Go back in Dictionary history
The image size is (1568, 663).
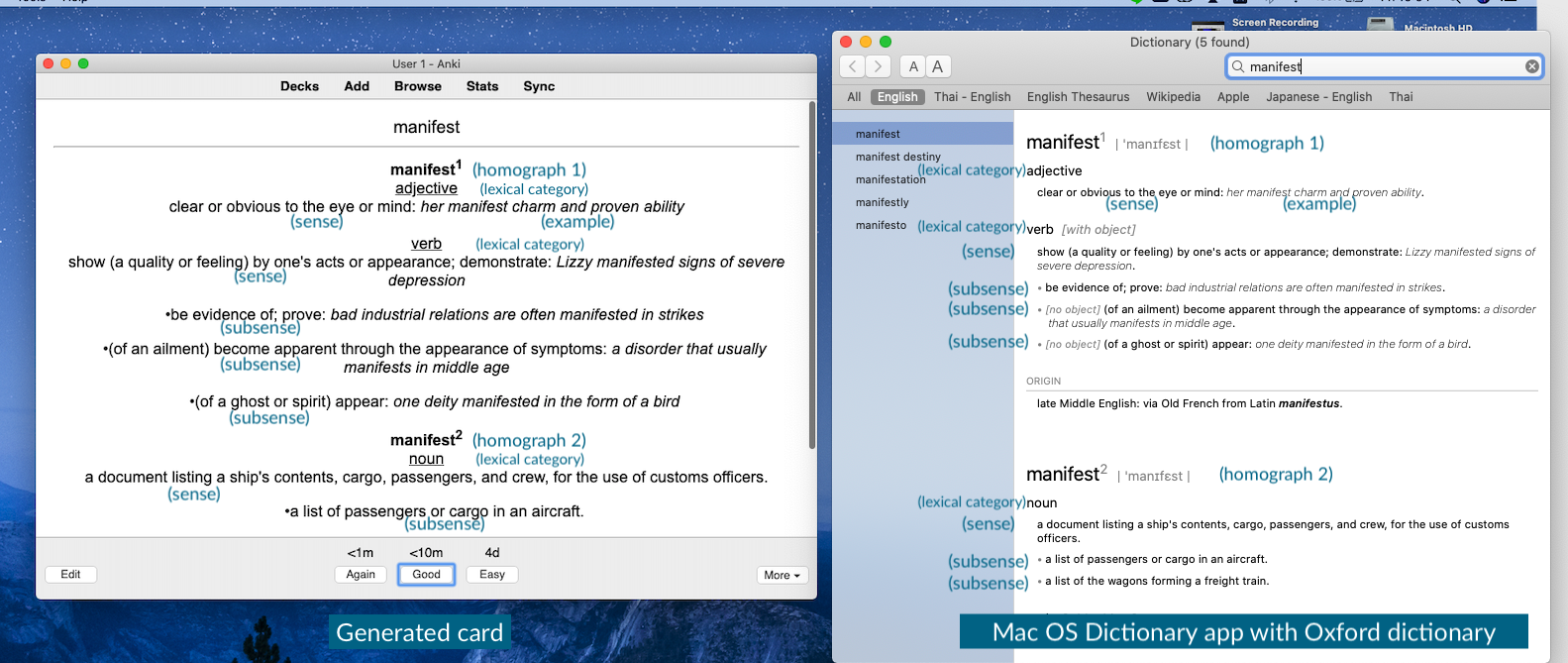(x=852, y=66)
